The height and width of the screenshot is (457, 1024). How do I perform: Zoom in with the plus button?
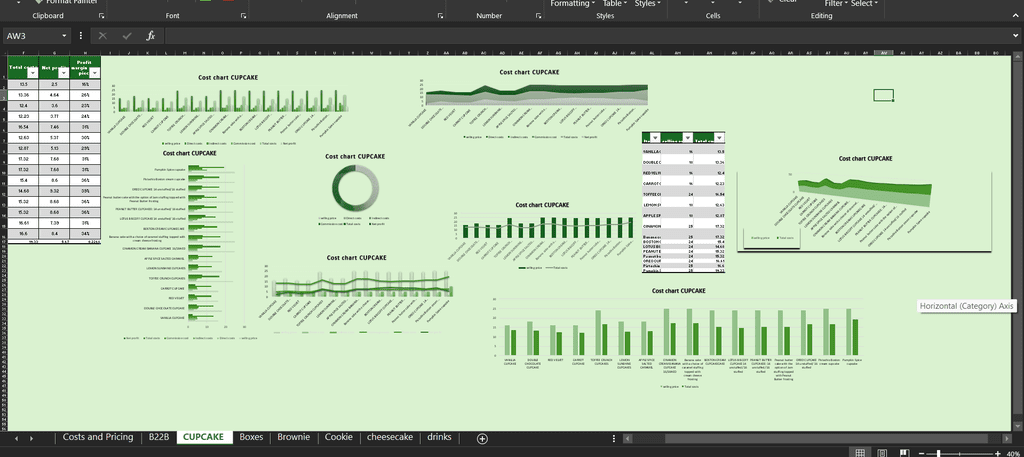[997, 453]
